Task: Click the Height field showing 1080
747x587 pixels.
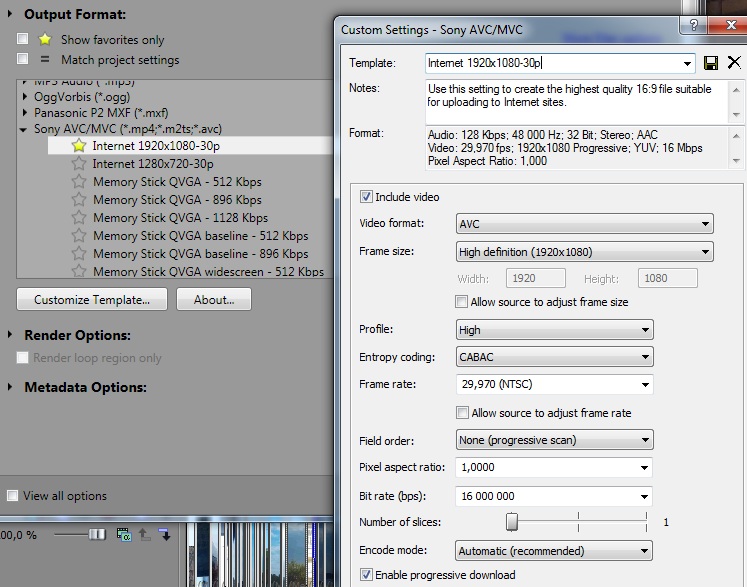Action: pyautogui.click(x=667, y=278)
